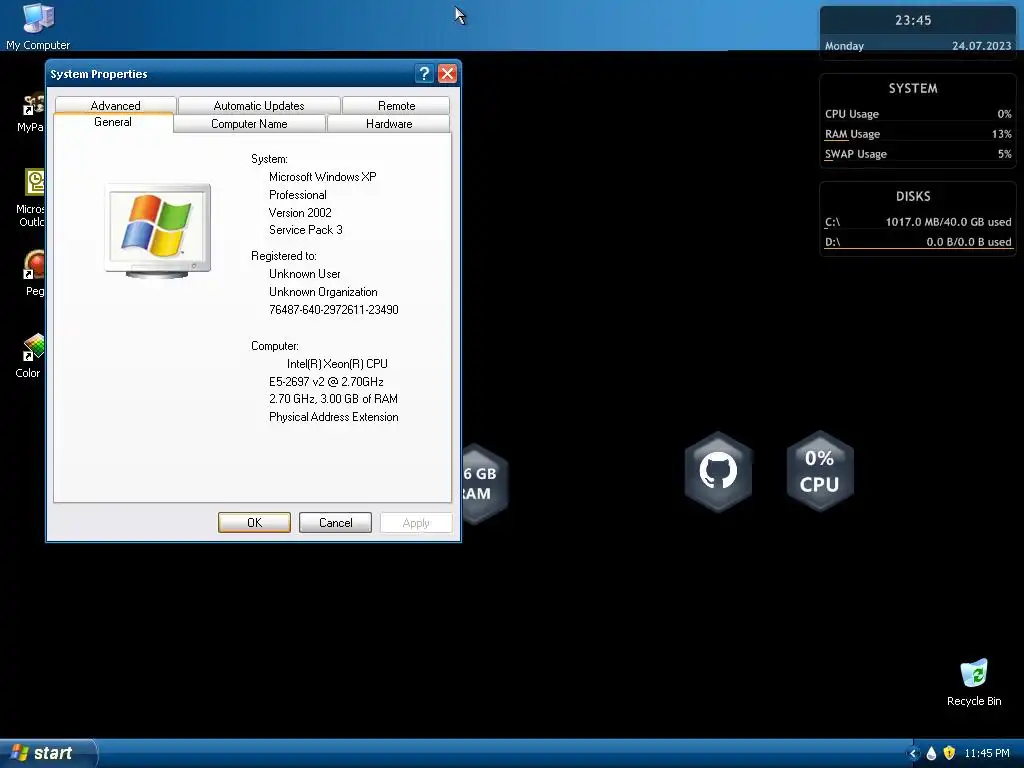
Task: Switch to the Hardware tab
Action: click(389, 123)
